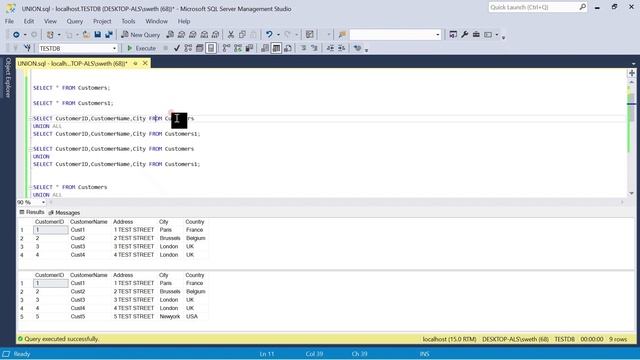Open a New Query window
The height and width of the screenshot is (360, 640).
click(x=140, y=35)
